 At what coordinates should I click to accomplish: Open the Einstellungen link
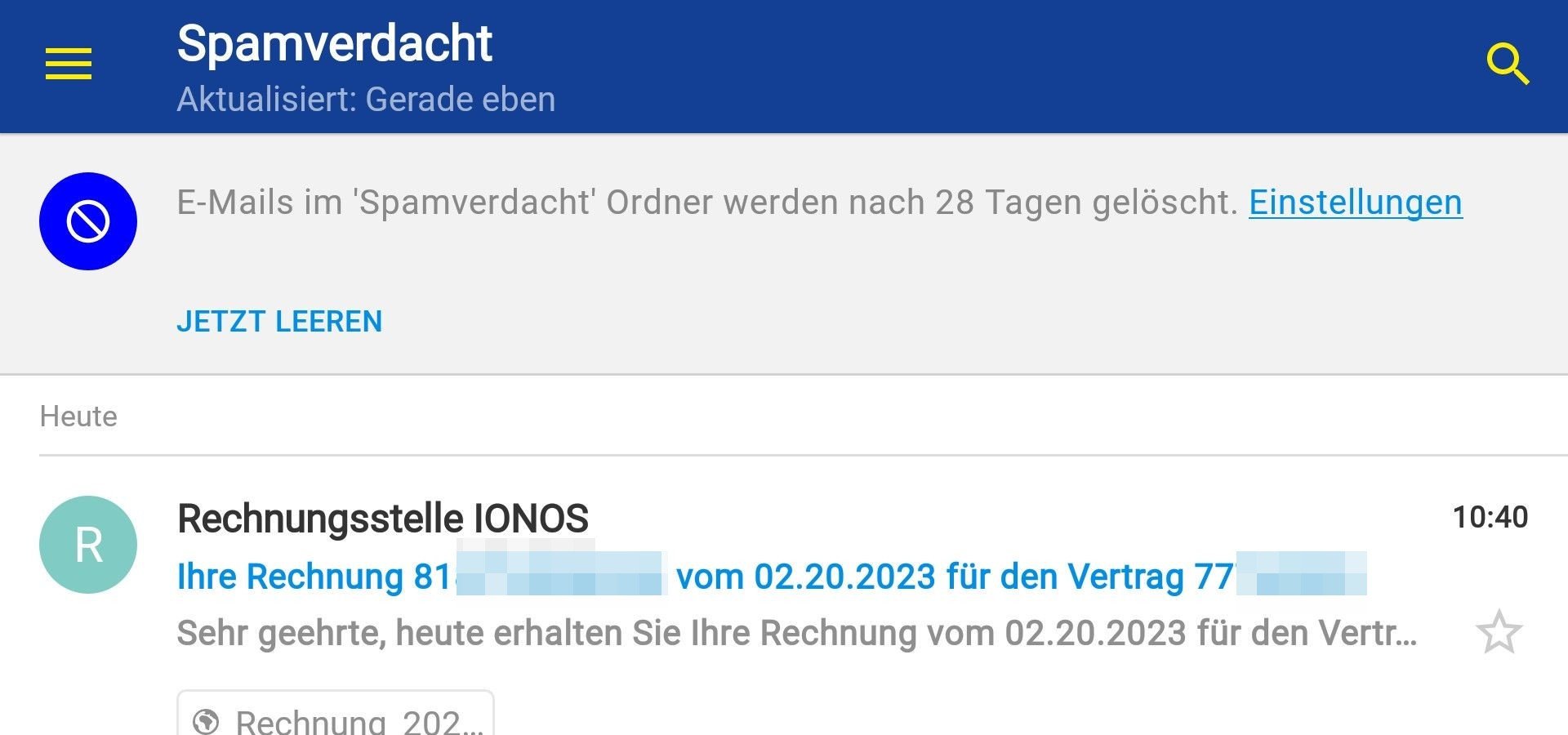[x=1355, y=203]
